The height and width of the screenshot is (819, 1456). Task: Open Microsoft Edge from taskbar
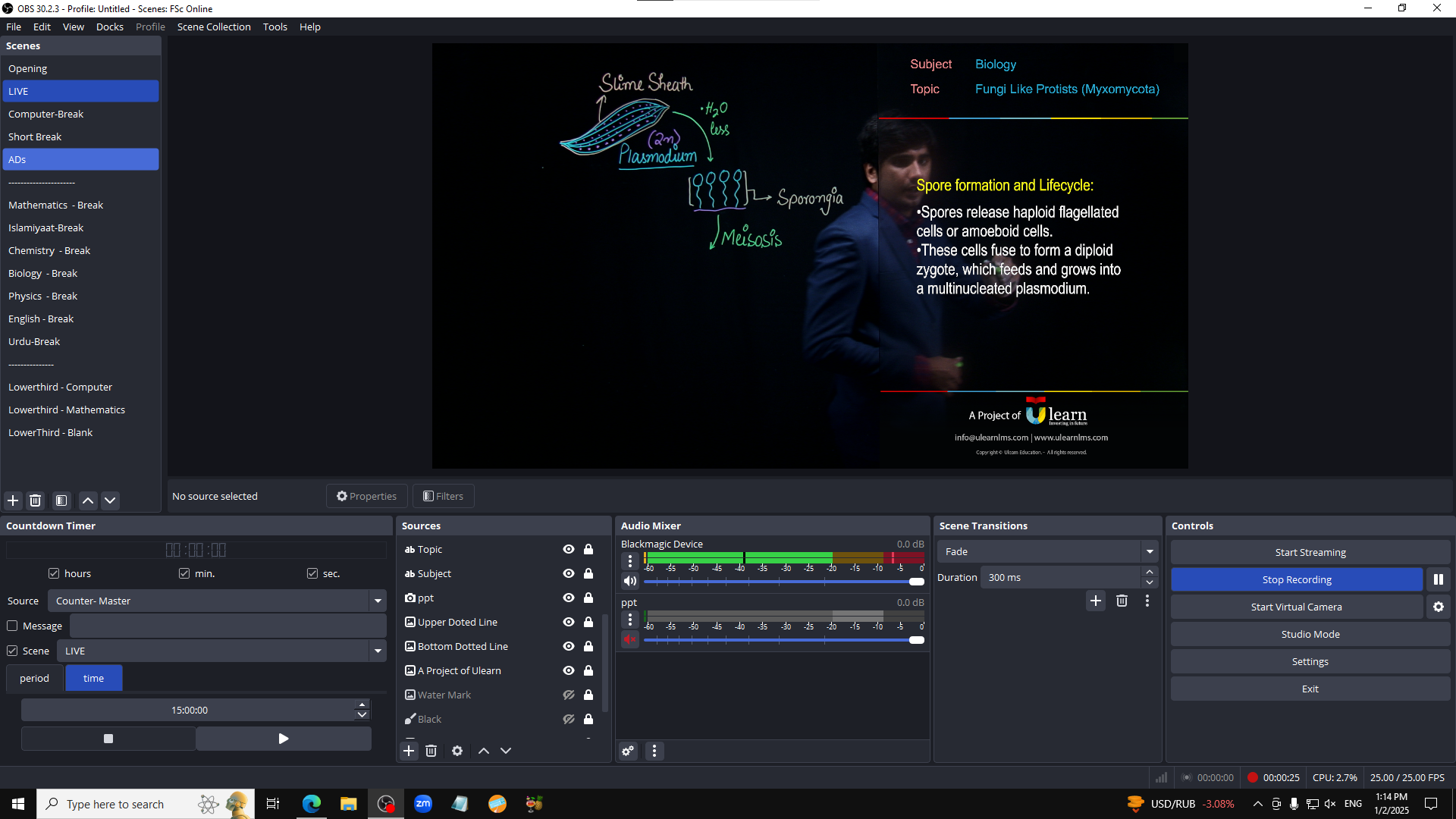pyautogui.click(x=312, y=804)
